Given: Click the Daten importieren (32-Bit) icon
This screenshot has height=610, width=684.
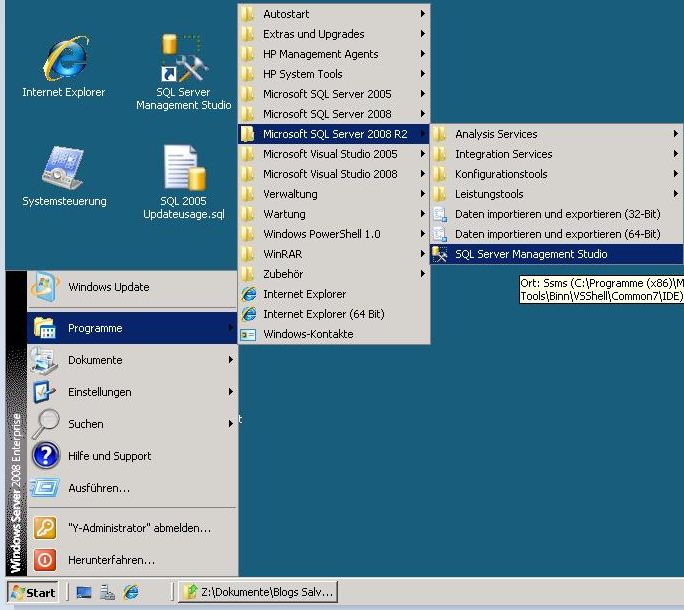Looking at the screenshot, I should pos(440,214).
